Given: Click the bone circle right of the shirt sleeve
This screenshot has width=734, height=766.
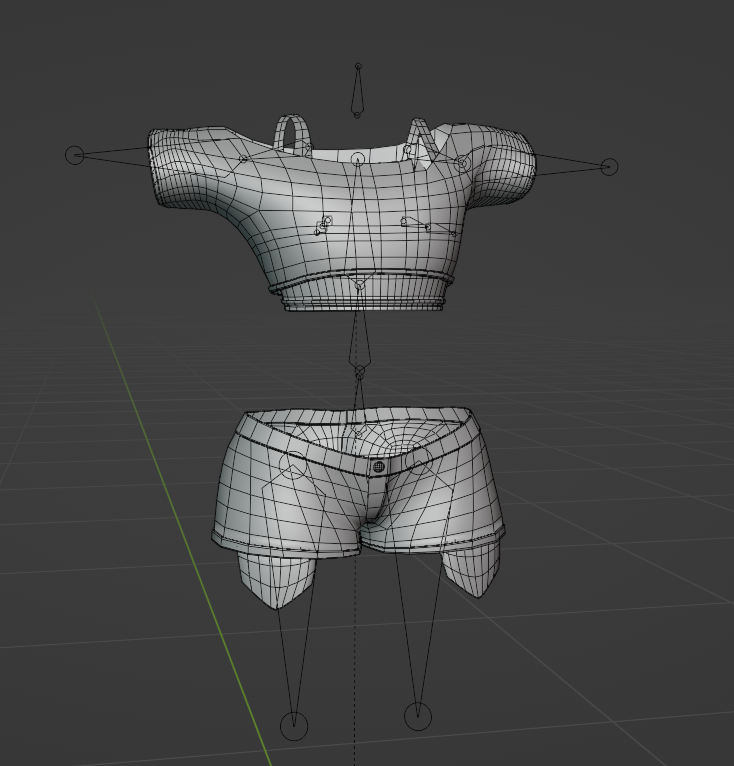Looking at the screenshot, I should (x=608, y=167).
